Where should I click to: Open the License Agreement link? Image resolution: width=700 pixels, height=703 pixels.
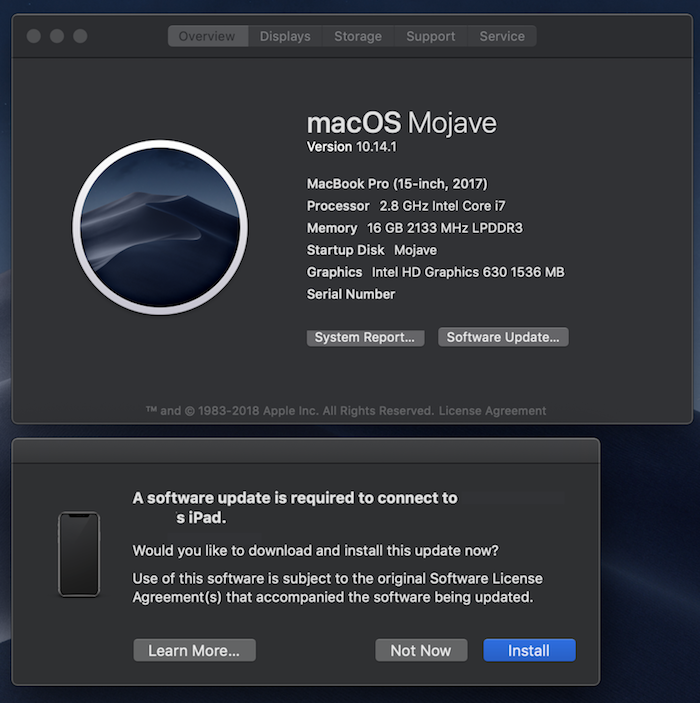[x=492, y=411]
